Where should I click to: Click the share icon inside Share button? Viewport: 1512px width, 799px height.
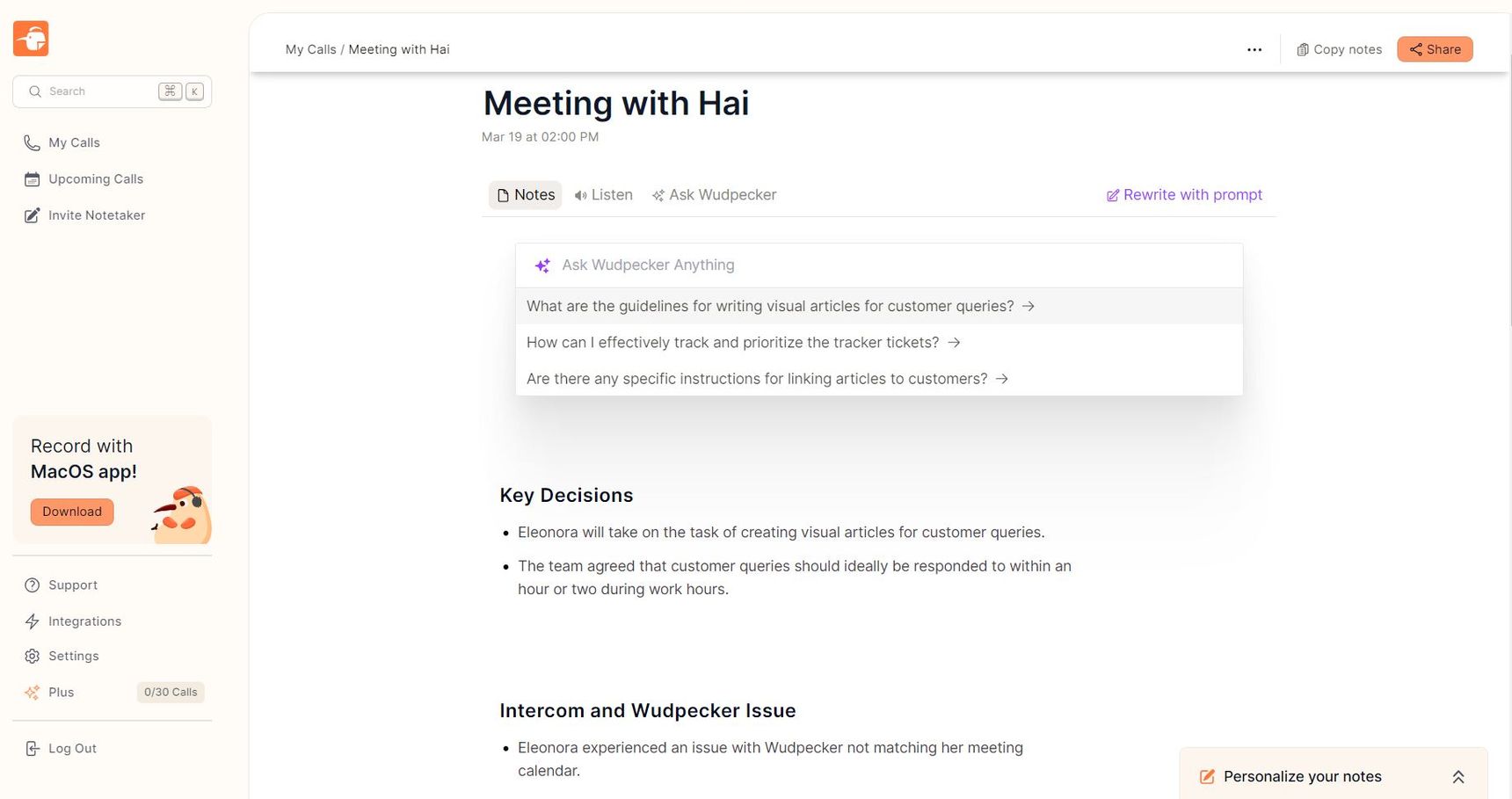[1416, 50]
